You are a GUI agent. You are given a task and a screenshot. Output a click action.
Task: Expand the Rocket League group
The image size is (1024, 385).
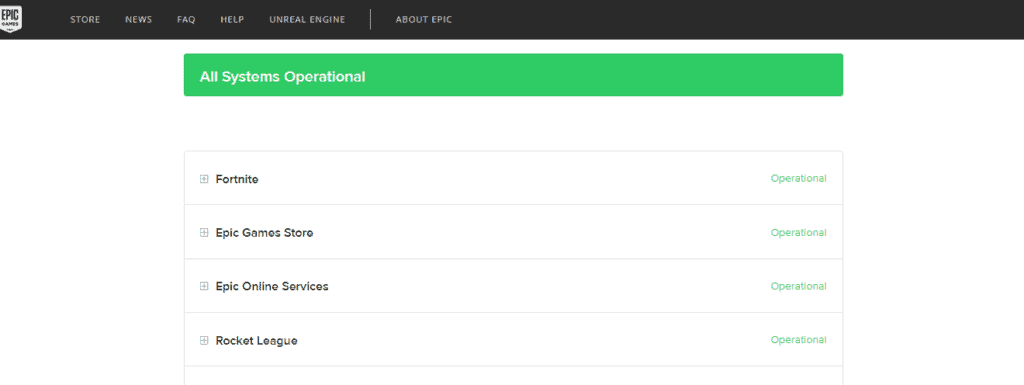pyautogui.click(x=204, y=341)
